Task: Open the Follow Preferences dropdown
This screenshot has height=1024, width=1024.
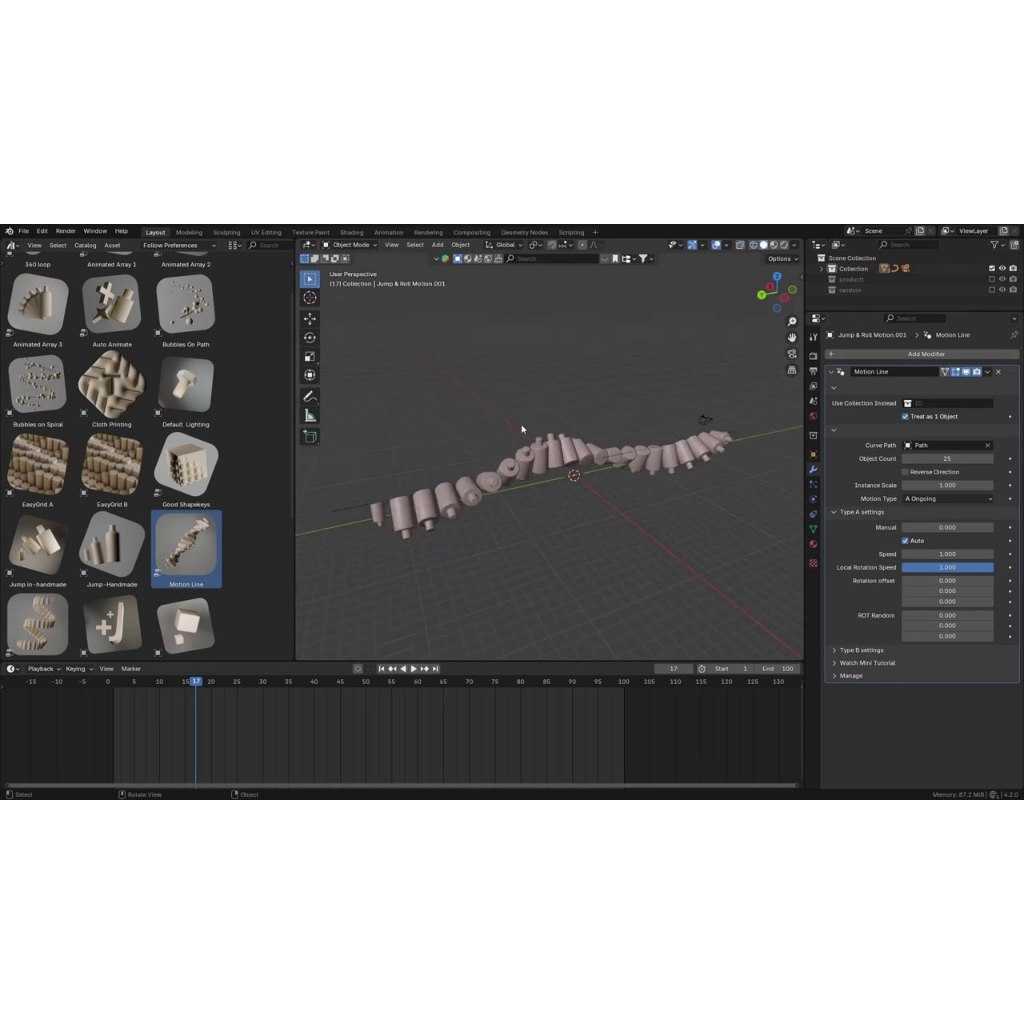Action: [179, 246]
